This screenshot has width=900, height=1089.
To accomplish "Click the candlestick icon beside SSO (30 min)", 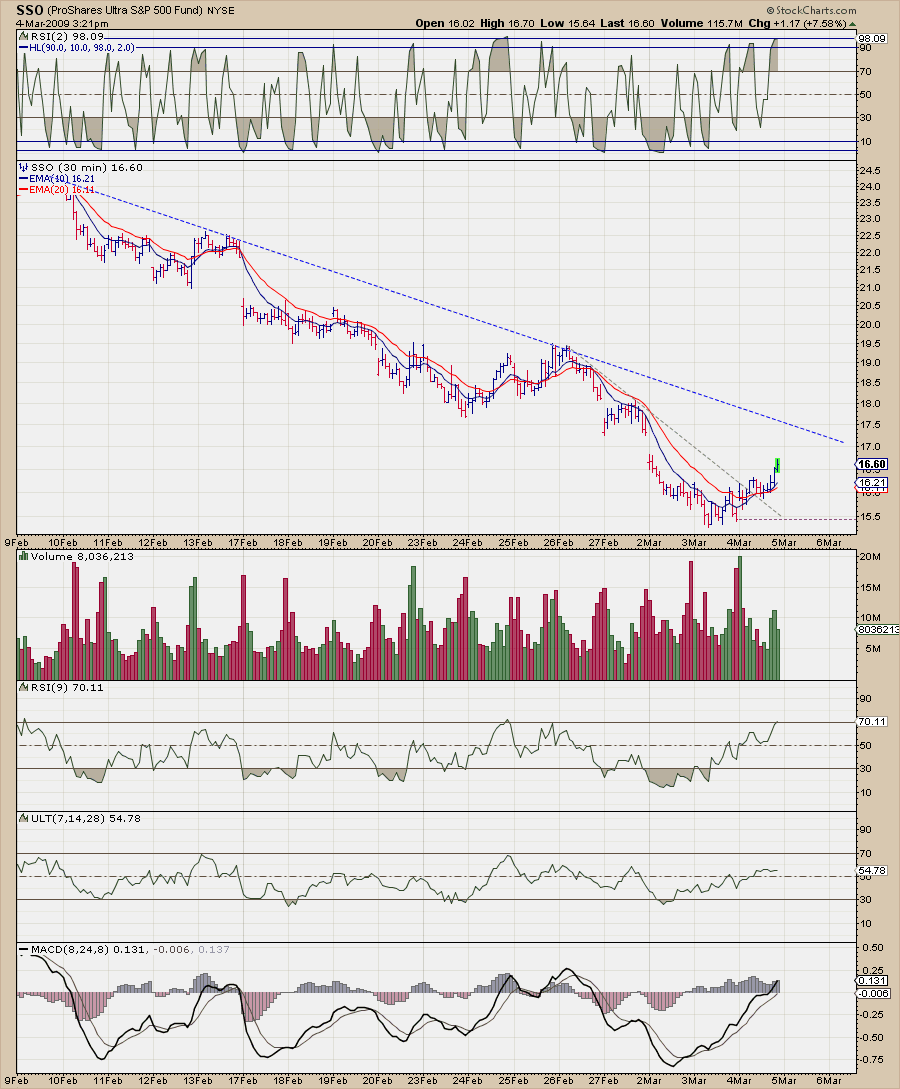I will (24, 167).
